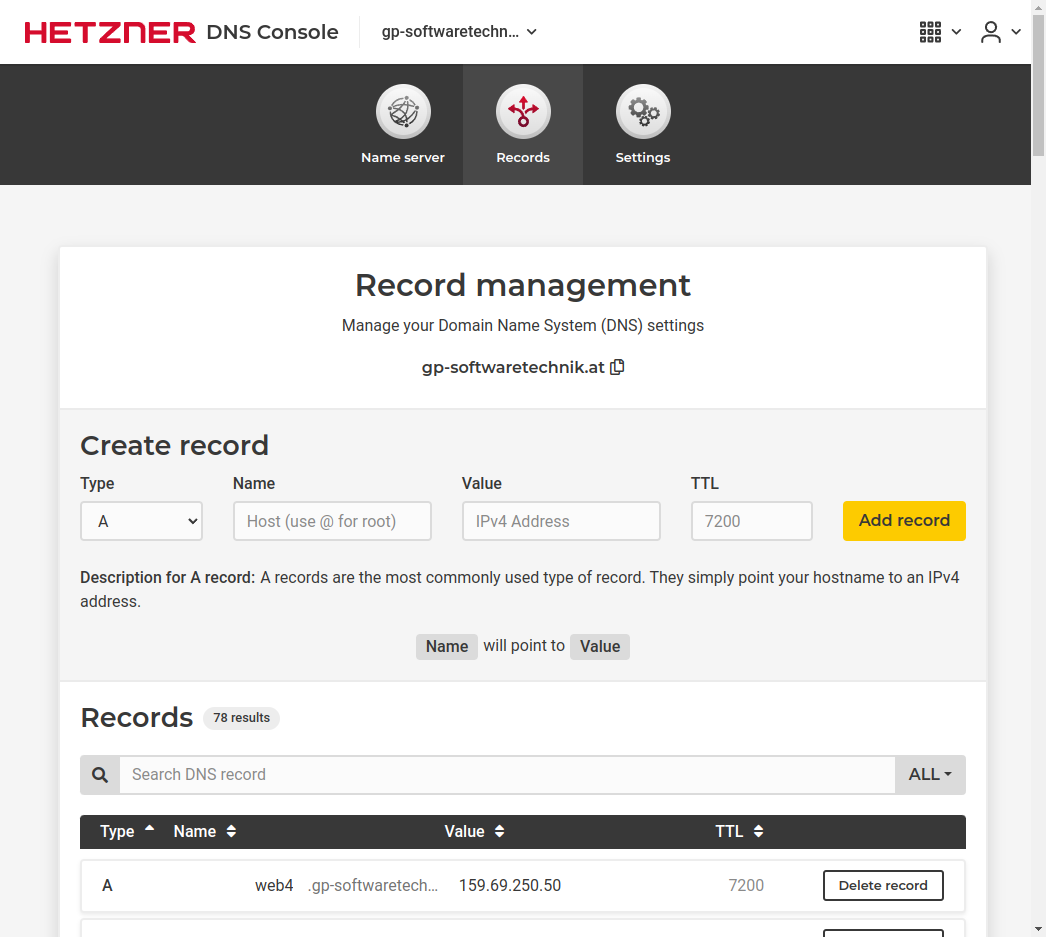The height and width of the screenshot is (937, 1046).
Task: Sort records by Name column
Action: tap(205, 831)
